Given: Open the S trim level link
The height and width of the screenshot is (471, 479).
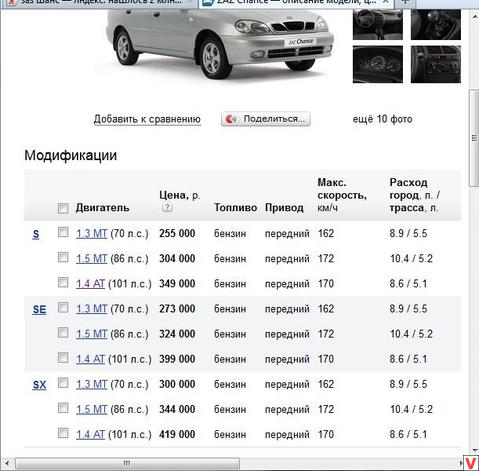Looking at the screenshot, I should pyautogui.click(x=36, y=234).
